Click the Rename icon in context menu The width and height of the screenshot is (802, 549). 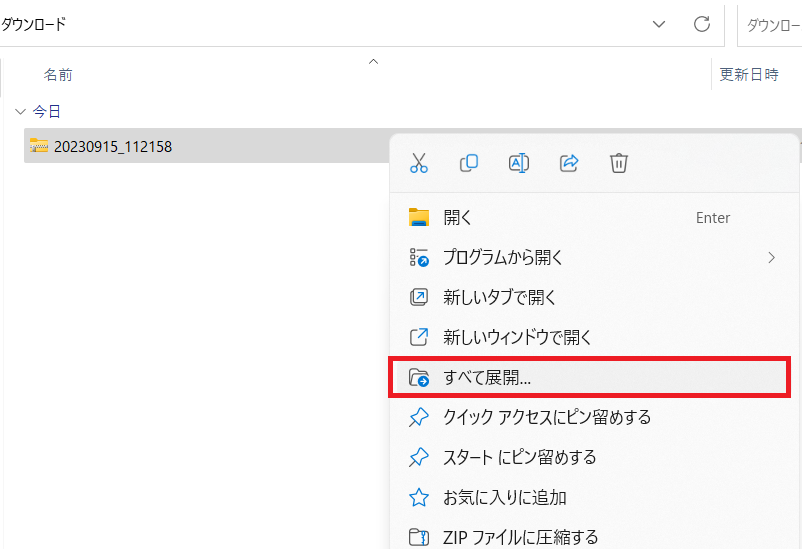519,163
